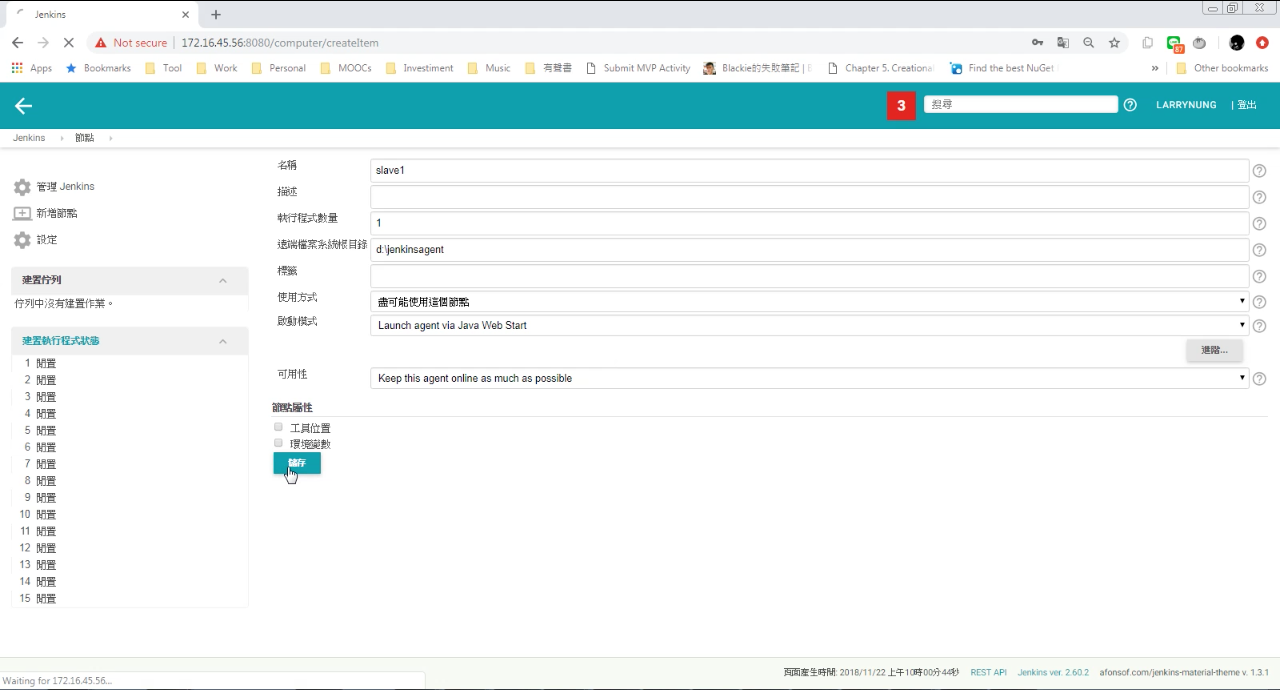
Task: Enable the 環境變數 checkbox
Action: coord(279,443)
